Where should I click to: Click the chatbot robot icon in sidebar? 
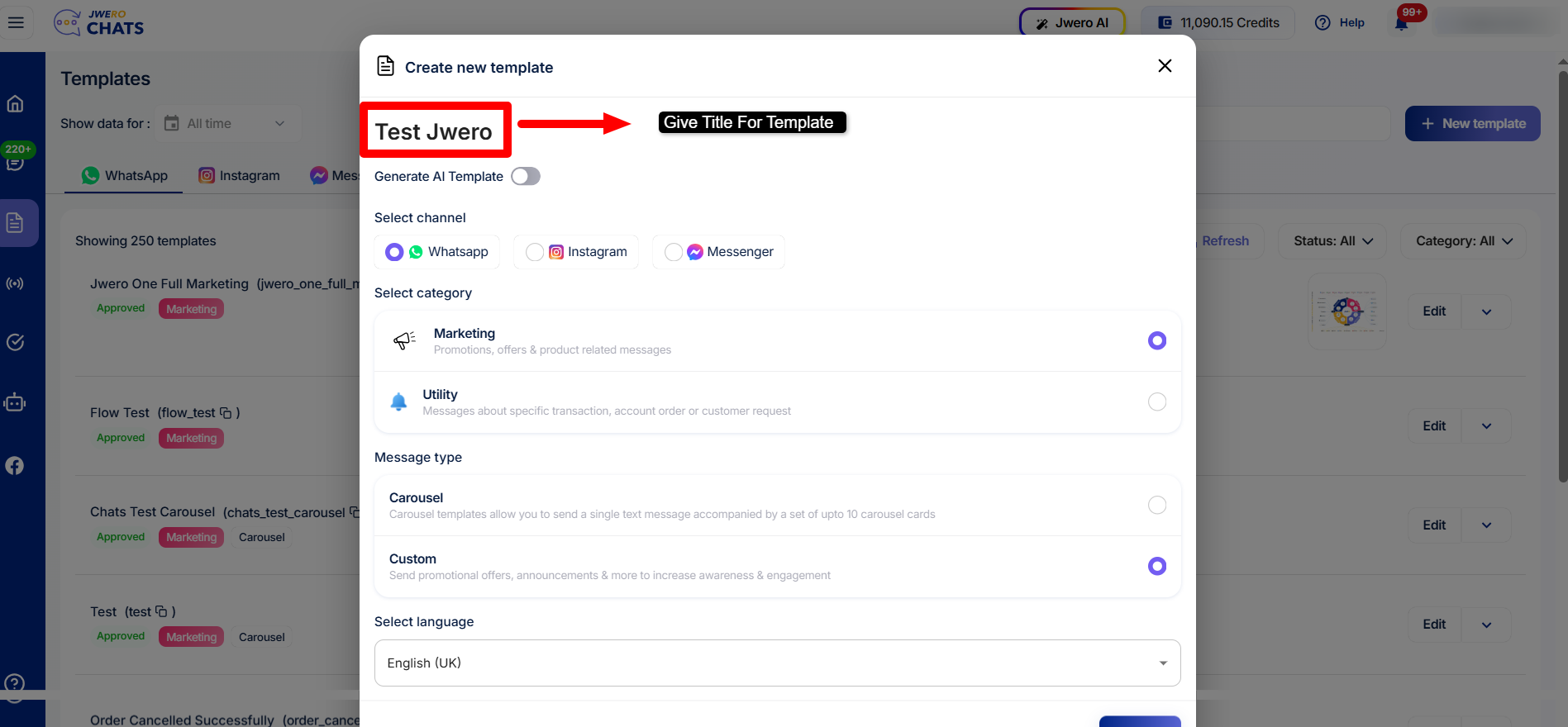[15, 403]
